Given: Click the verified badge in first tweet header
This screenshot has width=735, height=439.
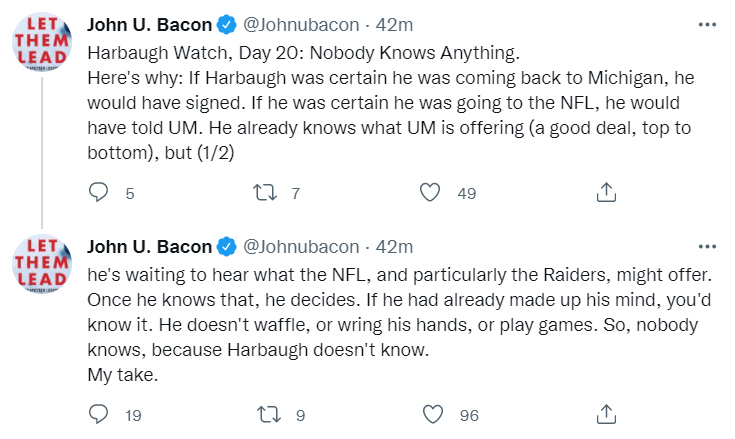Looking at the screenshot, I should coord(227,25).
